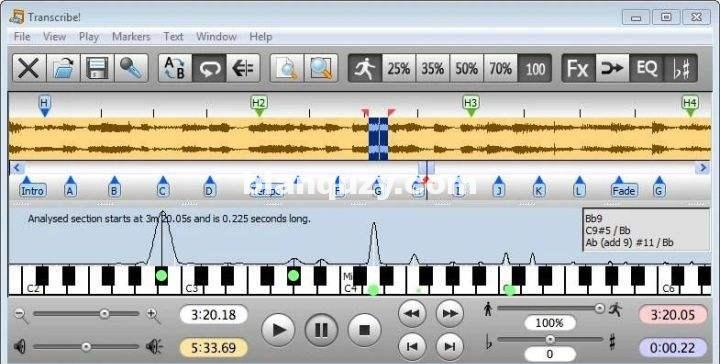Toggle the running-man speed button
The height and width of the screenshot is (364, 721).
click(365, 68)
